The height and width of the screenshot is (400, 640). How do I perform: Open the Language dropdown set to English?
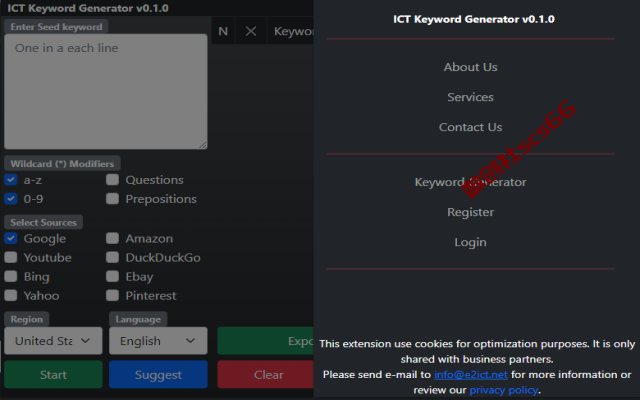[x=158, y=340]
